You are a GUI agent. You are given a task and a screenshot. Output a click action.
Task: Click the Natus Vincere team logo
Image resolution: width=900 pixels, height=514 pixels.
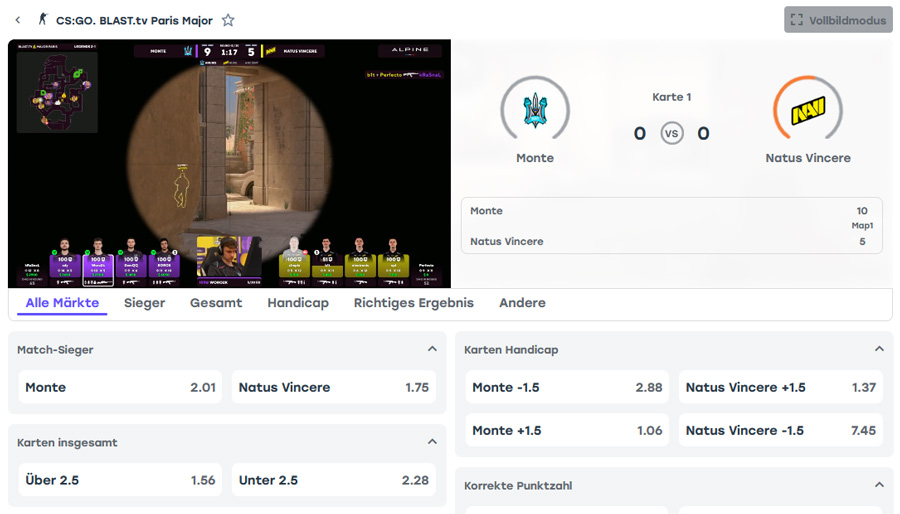tap(808, 110)
